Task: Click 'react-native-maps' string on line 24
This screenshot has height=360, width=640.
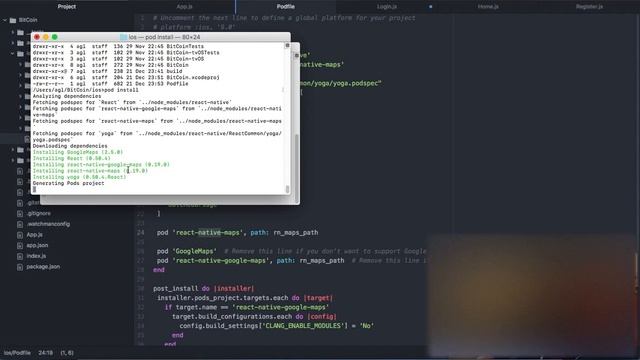Action: [208, 233]
